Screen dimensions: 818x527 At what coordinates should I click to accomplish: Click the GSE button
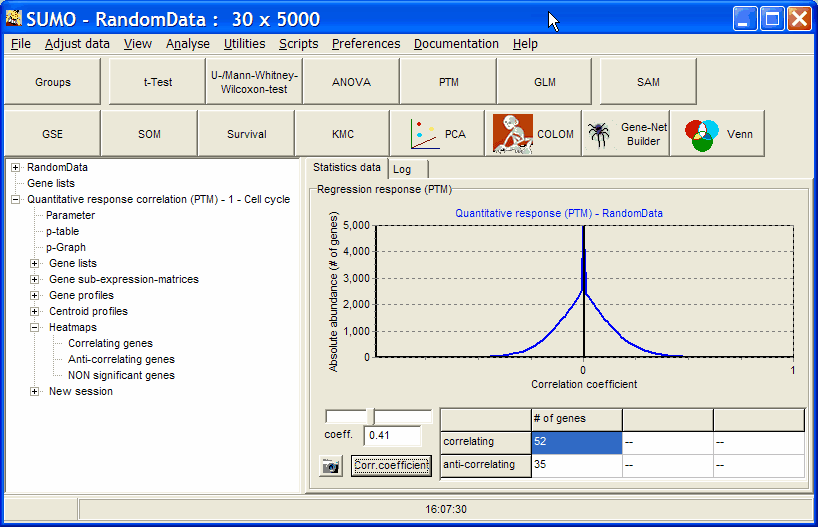52,134
